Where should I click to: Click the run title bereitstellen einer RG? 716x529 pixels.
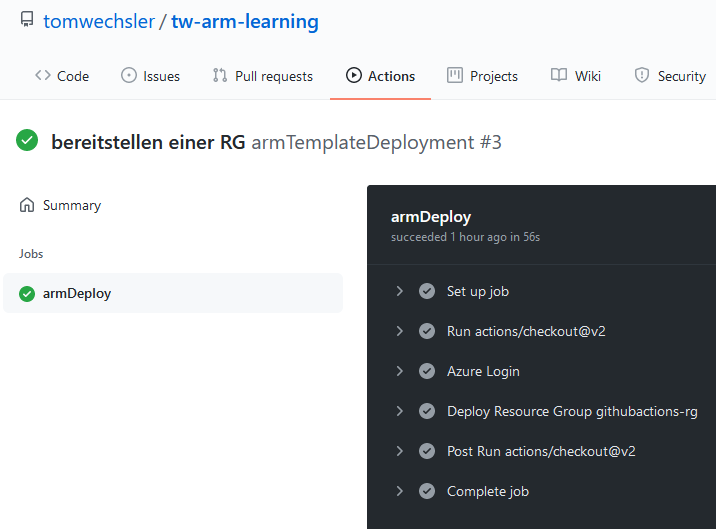(x=148, y=143)
